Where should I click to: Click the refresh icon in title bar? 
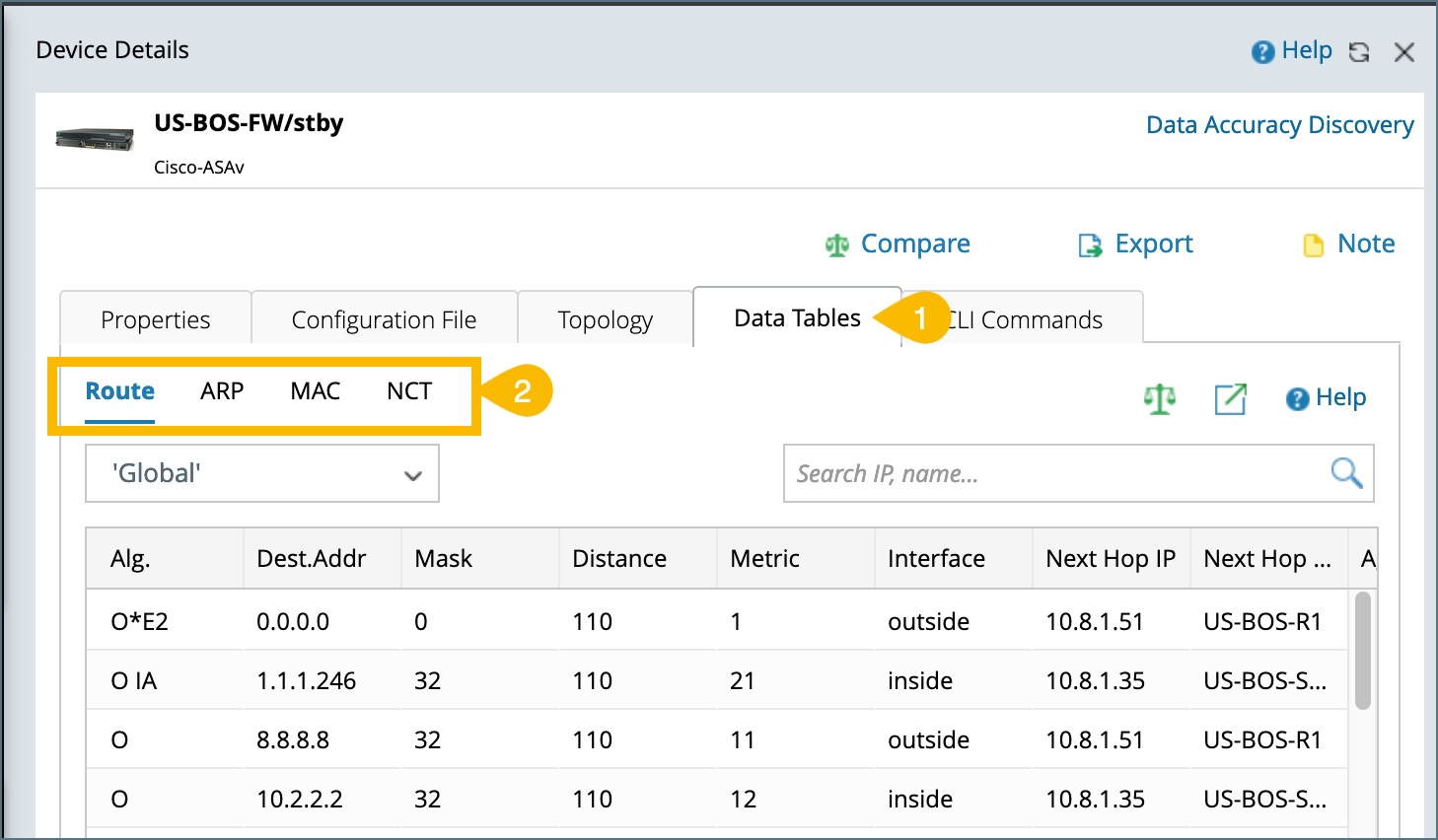pos(1359,52)
